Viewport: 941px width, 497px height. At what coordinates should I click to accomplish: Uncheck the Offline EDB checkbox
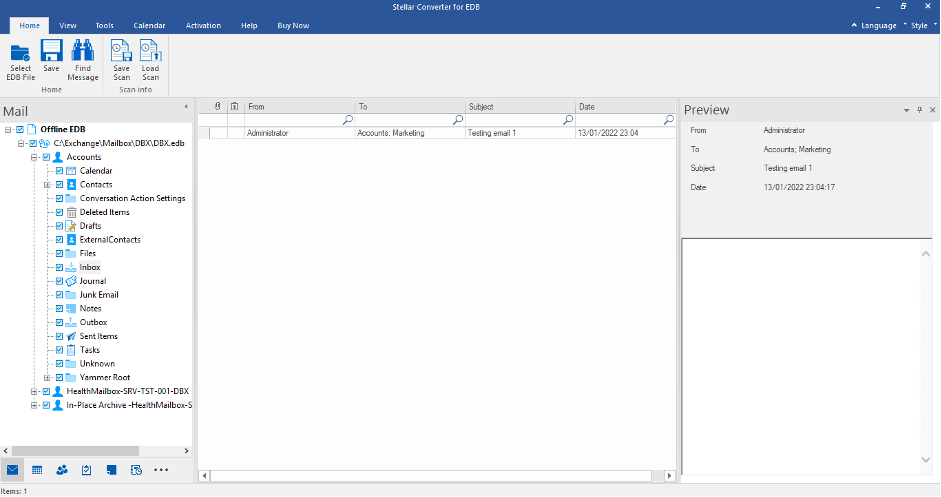point(20,130)
